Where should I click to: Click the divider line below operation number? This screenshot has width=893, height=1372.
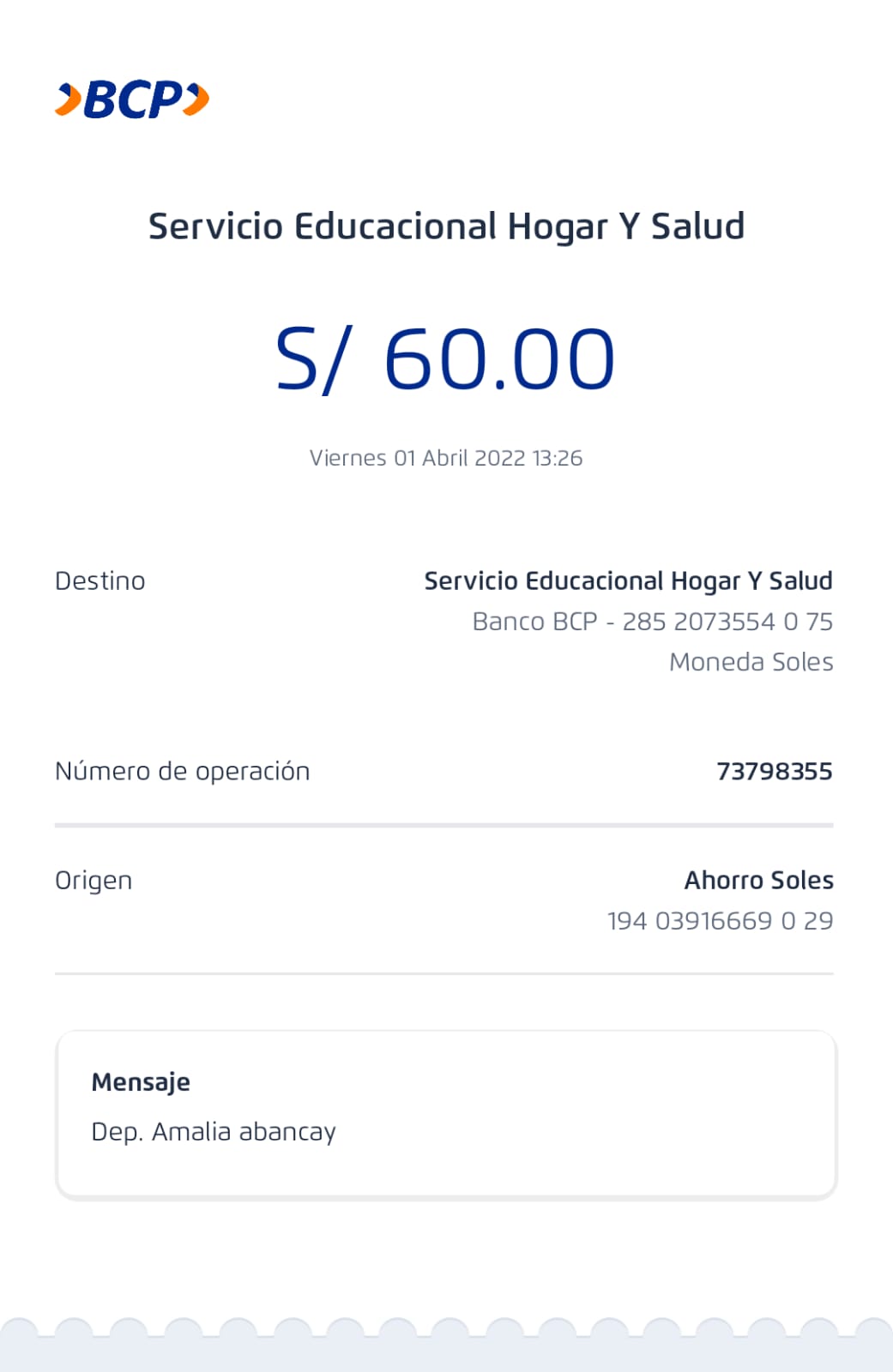click(x=444, y=825)
